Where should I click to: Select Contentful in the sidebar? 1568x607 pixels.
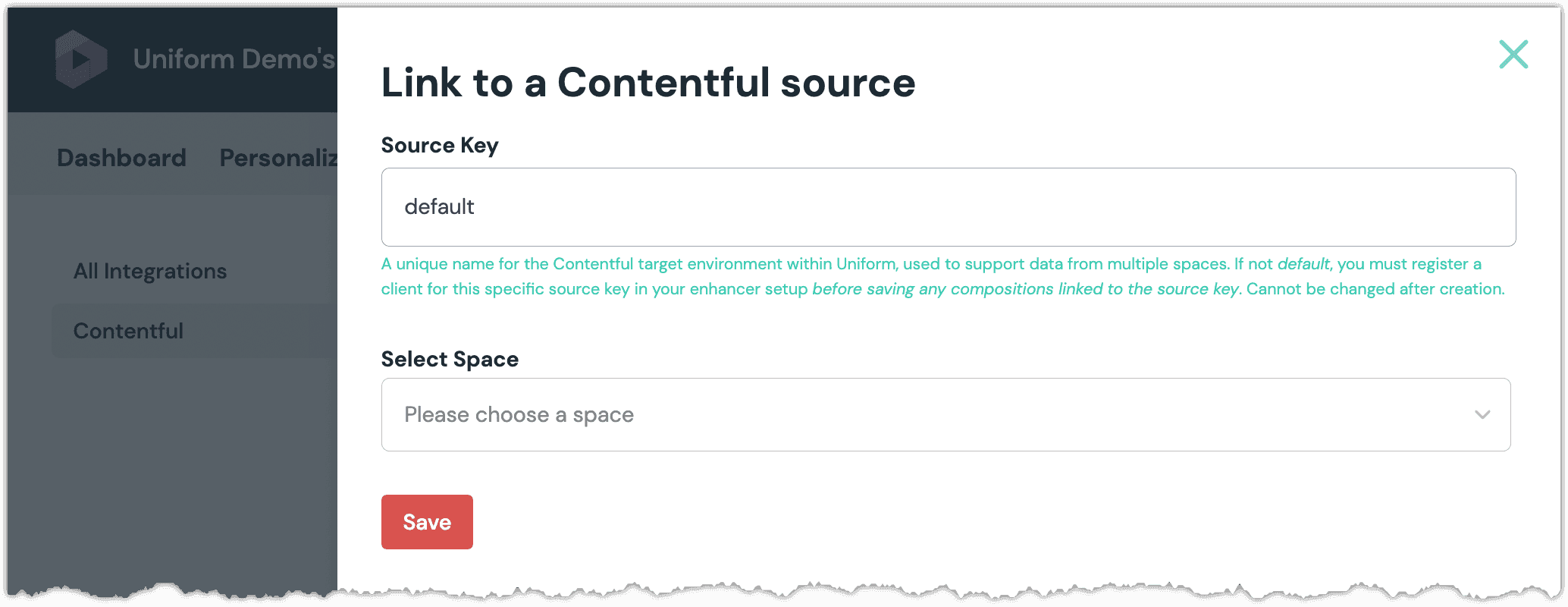click(128, 331)
